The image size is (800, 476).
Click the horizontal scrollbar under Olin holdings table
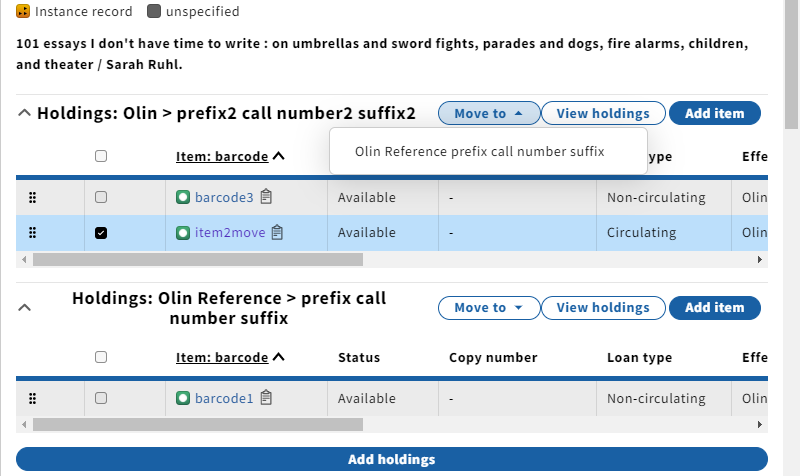(x=198, y=260)
